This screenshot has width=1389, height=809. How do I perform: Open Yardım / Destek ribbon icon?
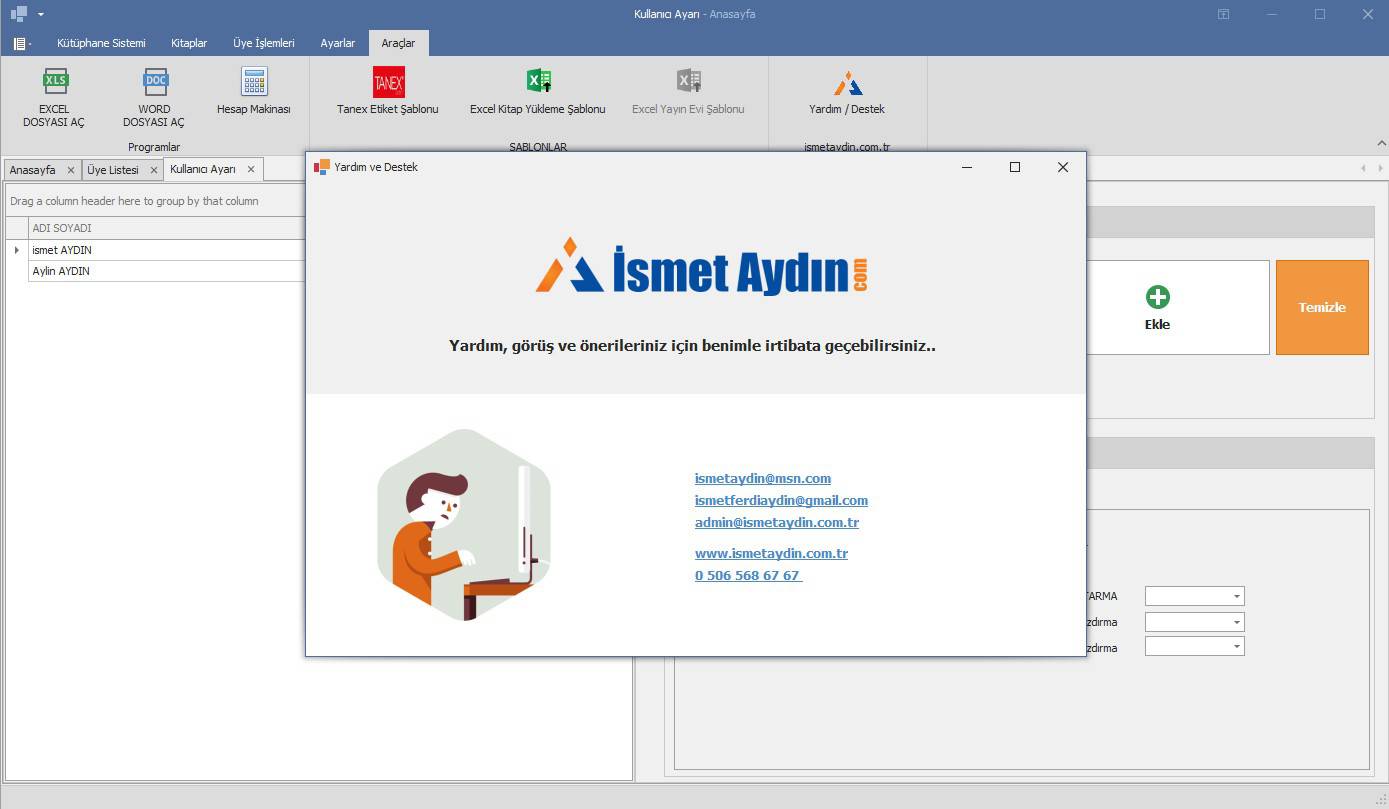pos(847,84)
